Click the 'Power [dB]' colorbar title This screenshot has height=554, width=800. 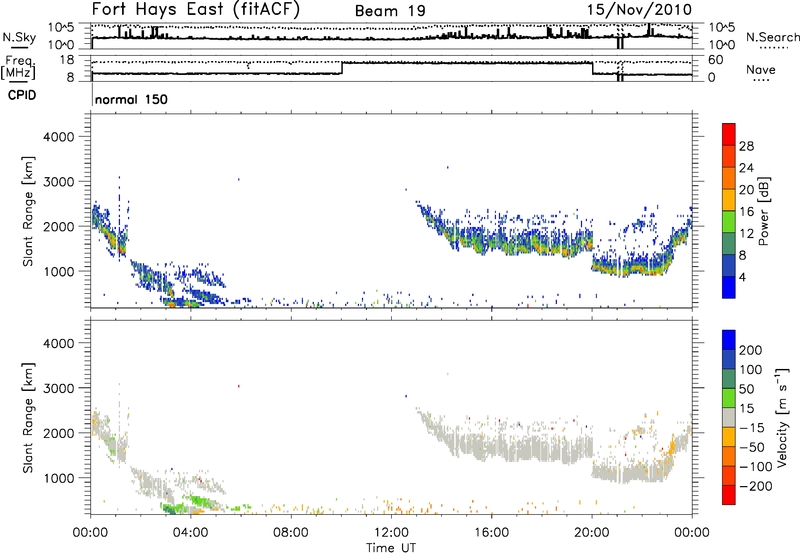[764, 211]
